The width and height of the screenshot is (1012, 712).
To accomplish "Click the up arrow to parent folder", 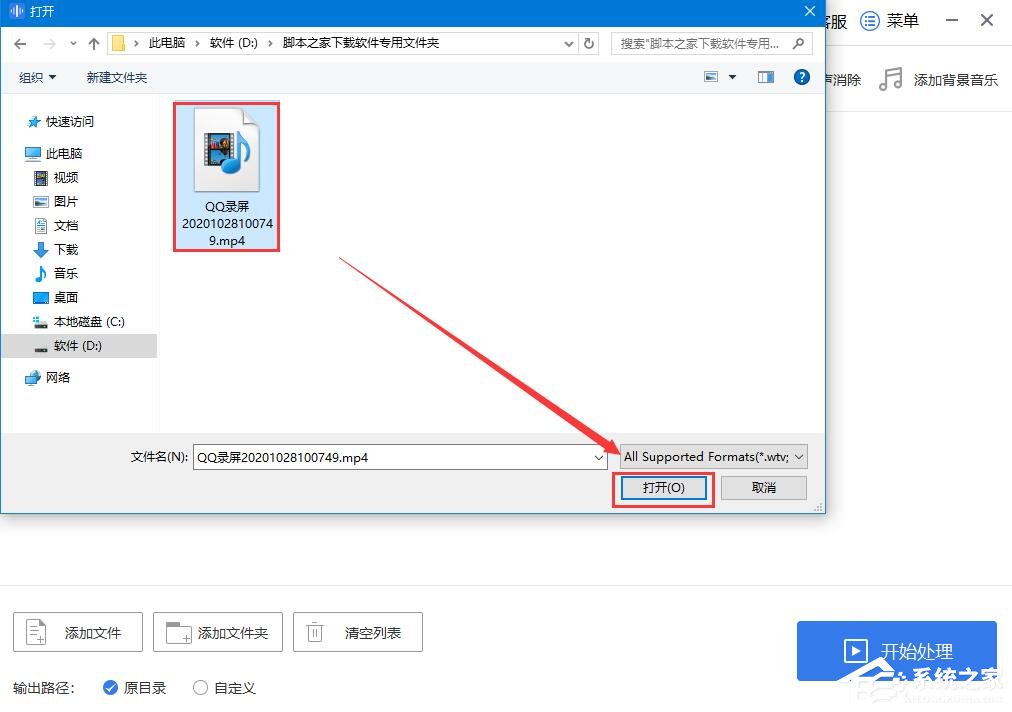I will coord(94,43).
